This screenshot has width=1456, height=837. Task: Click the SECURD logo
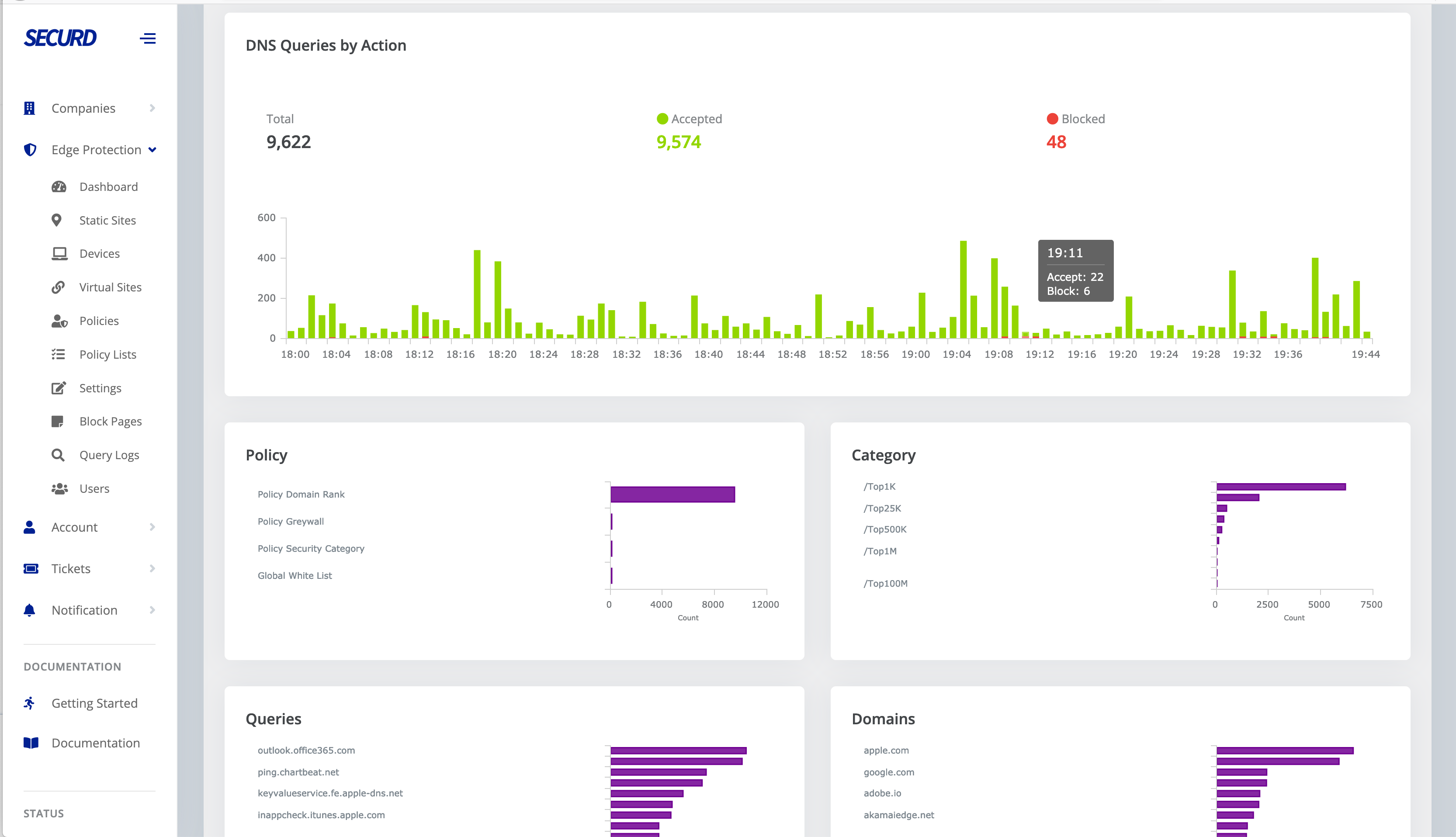[x=60, y=38]
